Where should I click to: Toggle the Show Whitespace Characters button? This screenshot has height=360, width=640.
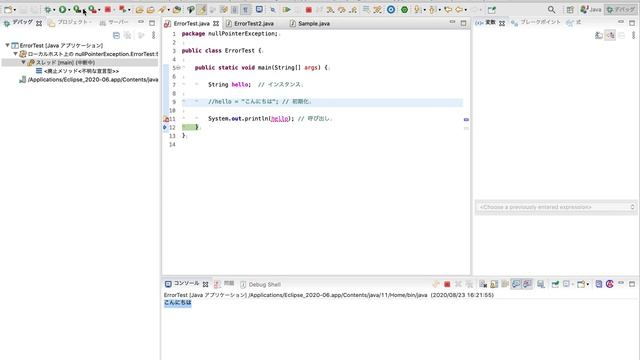(245, 9)
